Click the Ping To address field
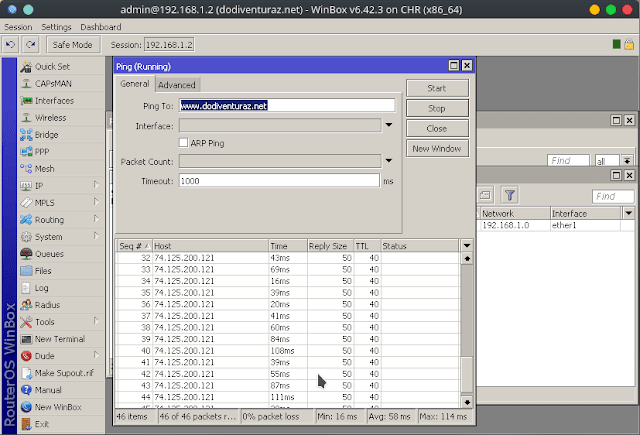 click(287, 106)
